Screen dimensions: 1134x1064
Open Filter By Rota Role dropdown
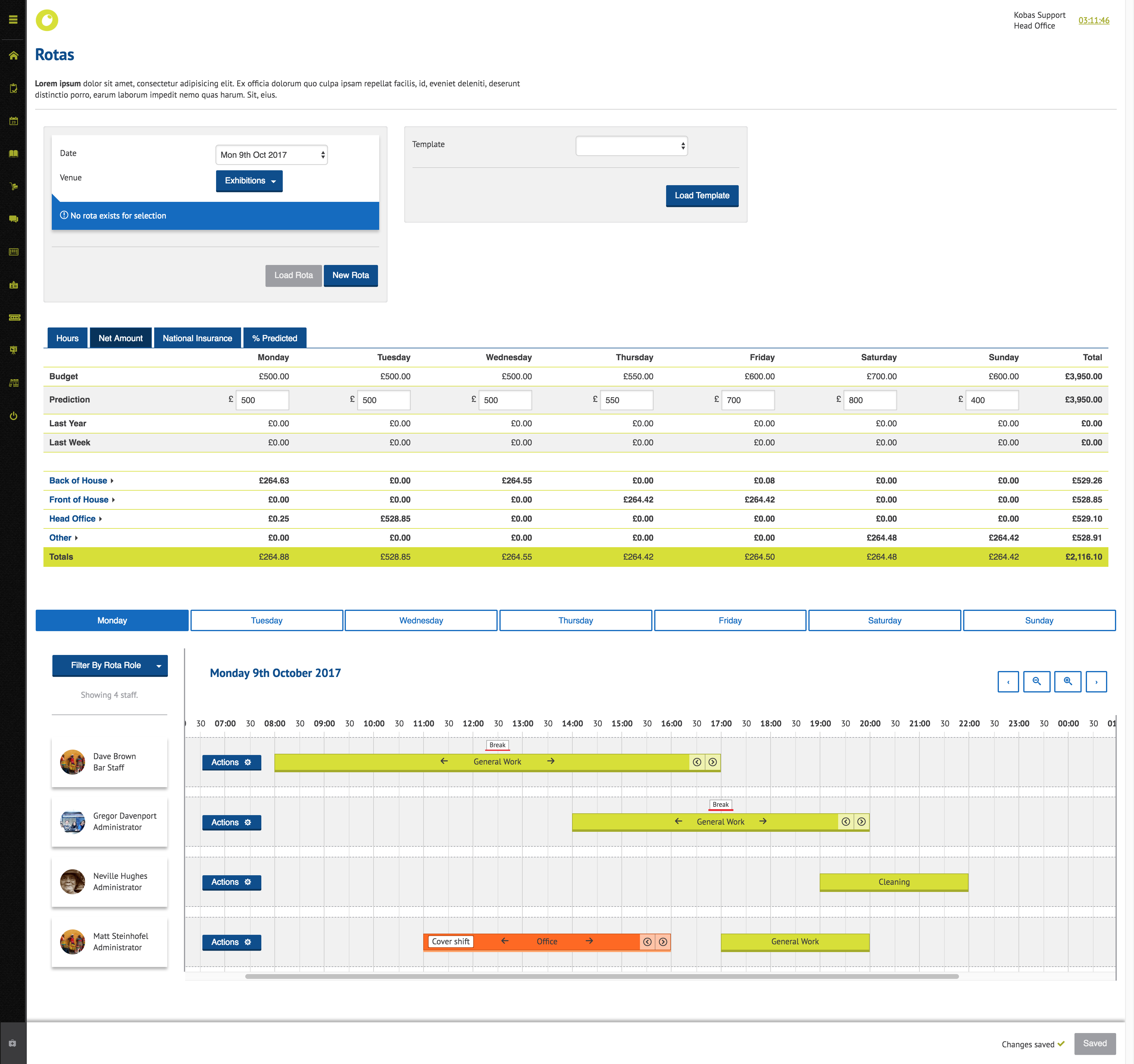tap(110, 665)
